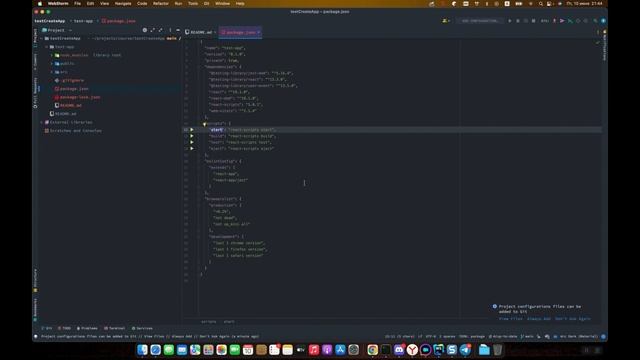640x360 pixels.
Task: Run the "build" script via gutter arrow
Action: coord(192,136)
